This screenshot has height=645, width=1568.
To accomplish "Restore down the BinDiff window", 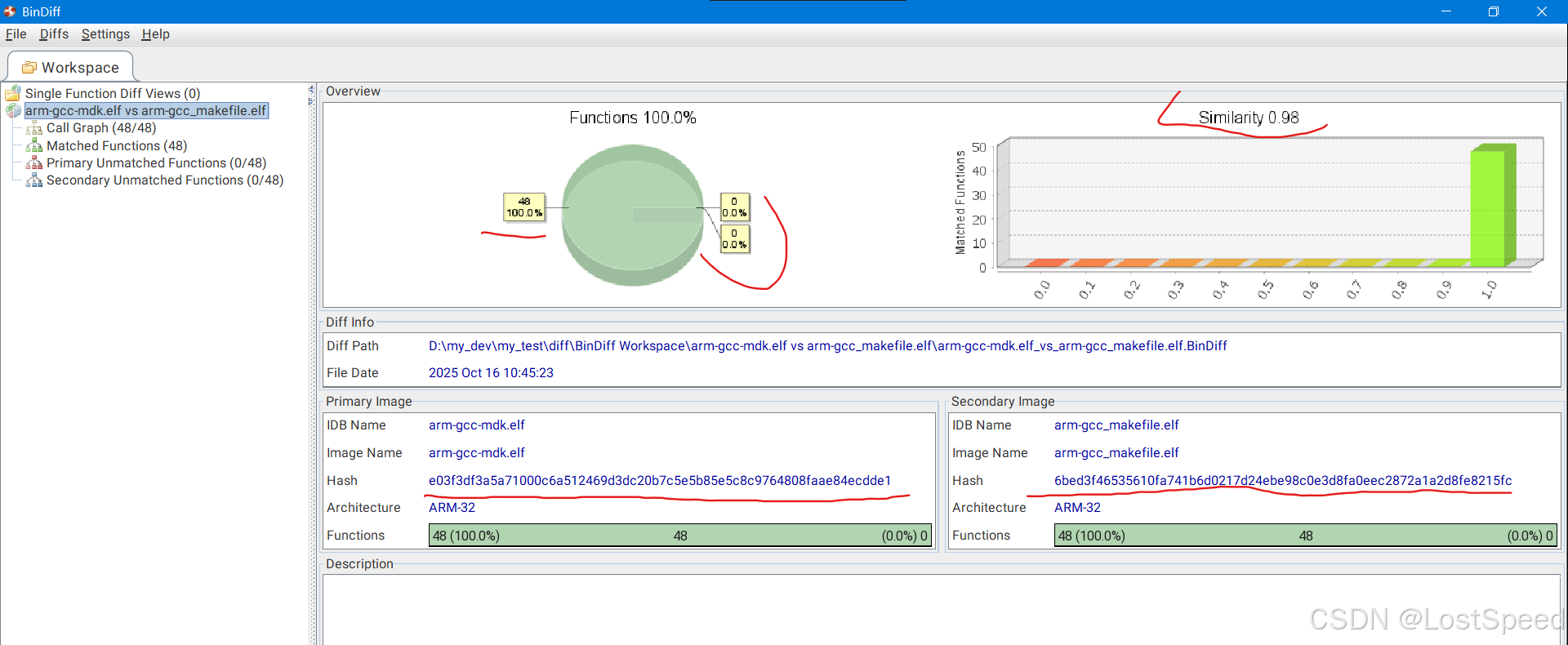I will pos(1494,11).
